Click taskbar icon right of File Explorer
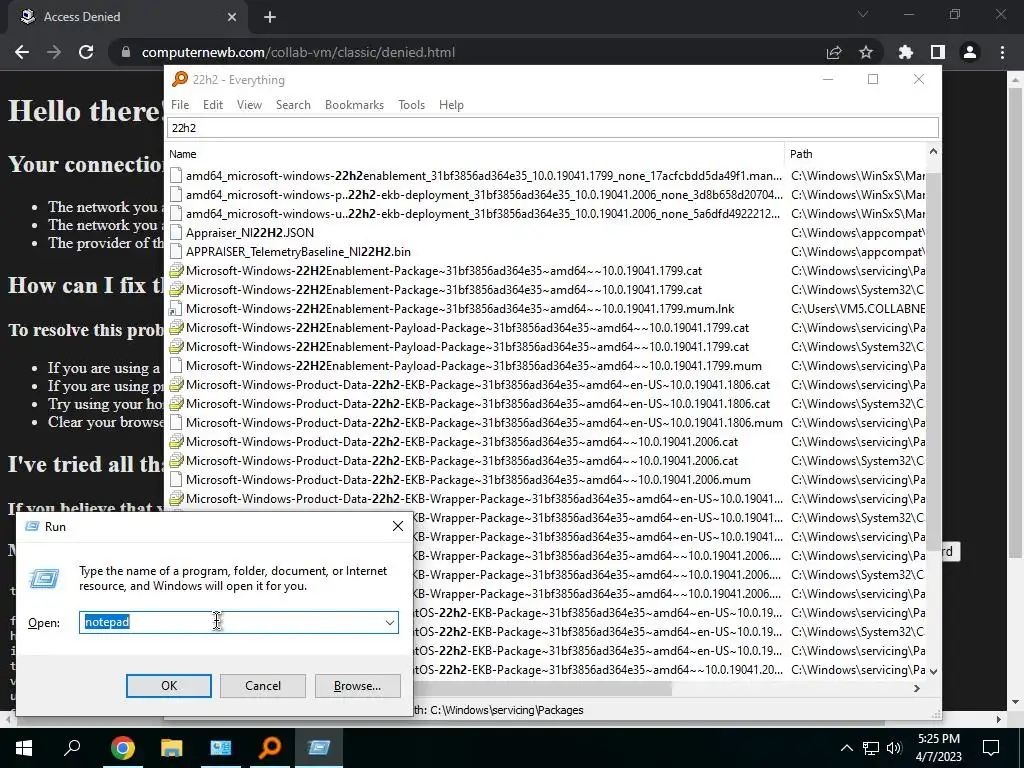Image resolution: width=1024 pixels, height=768 pixels. (221, 747)
